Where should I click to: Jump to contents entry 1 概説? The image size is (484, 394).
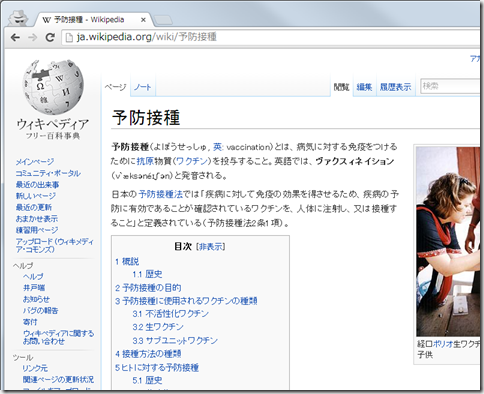[127, 262]
